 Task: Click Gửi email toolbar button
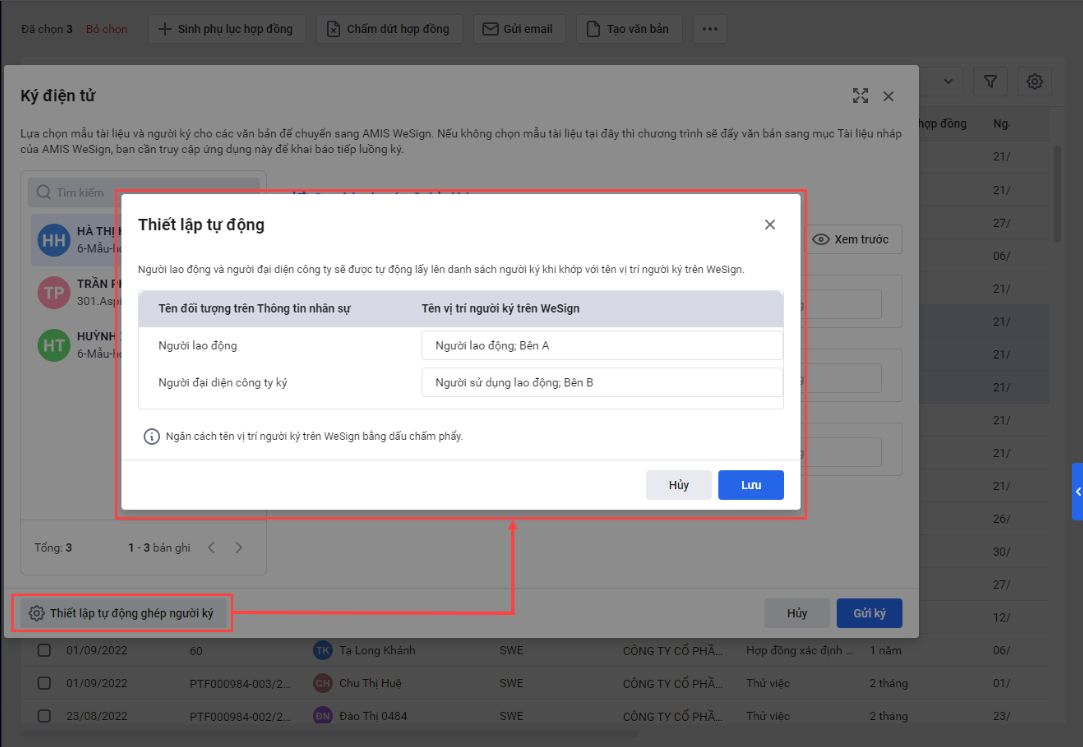(519, 29)
